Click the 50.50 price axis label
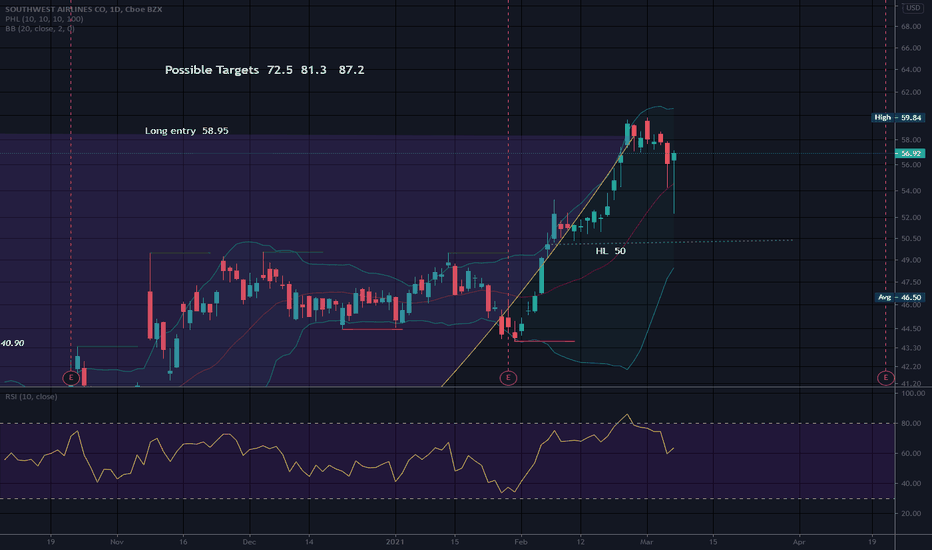This screenshot has width=932, height=550. tap(911, 238)
